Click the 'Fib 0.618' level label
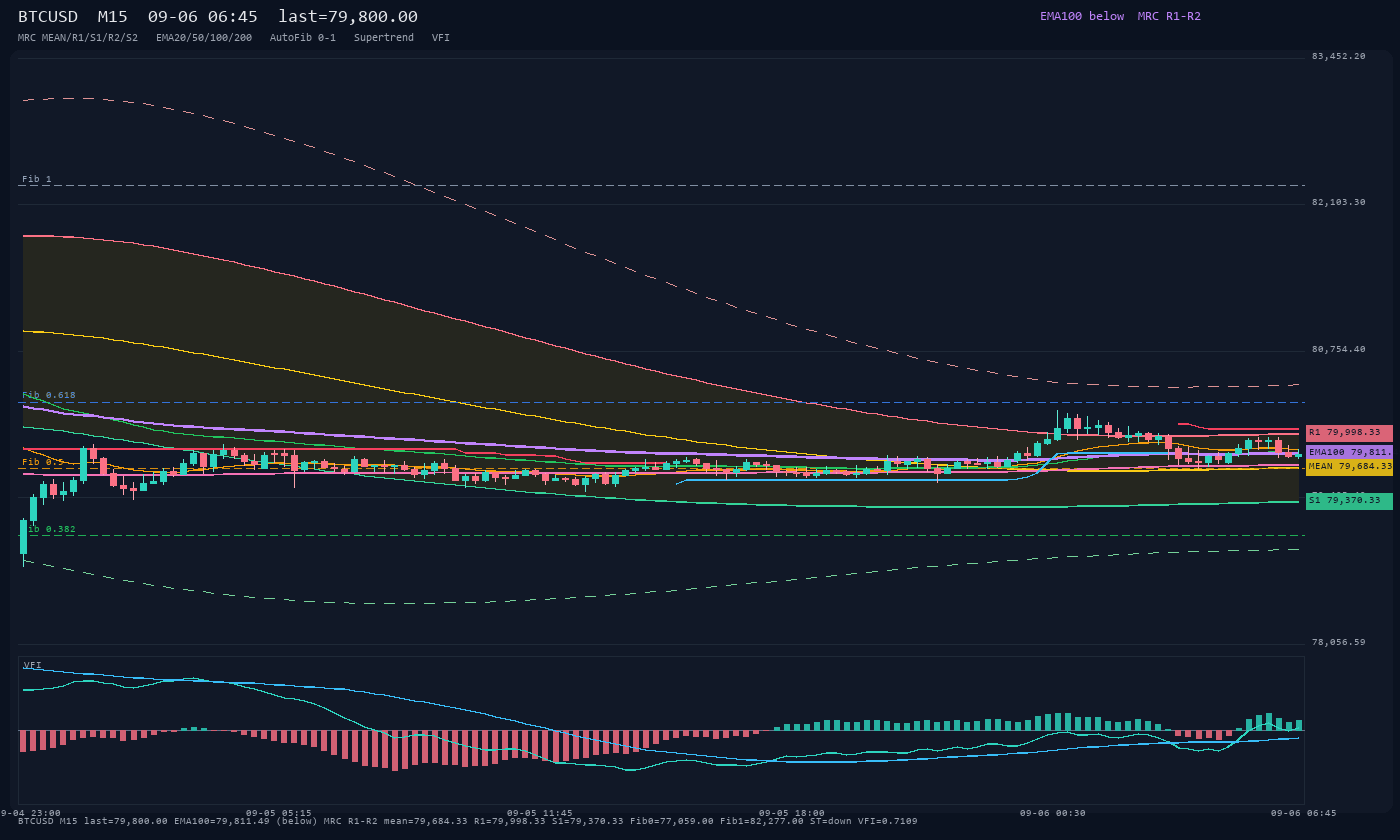 tap(49, 395)
